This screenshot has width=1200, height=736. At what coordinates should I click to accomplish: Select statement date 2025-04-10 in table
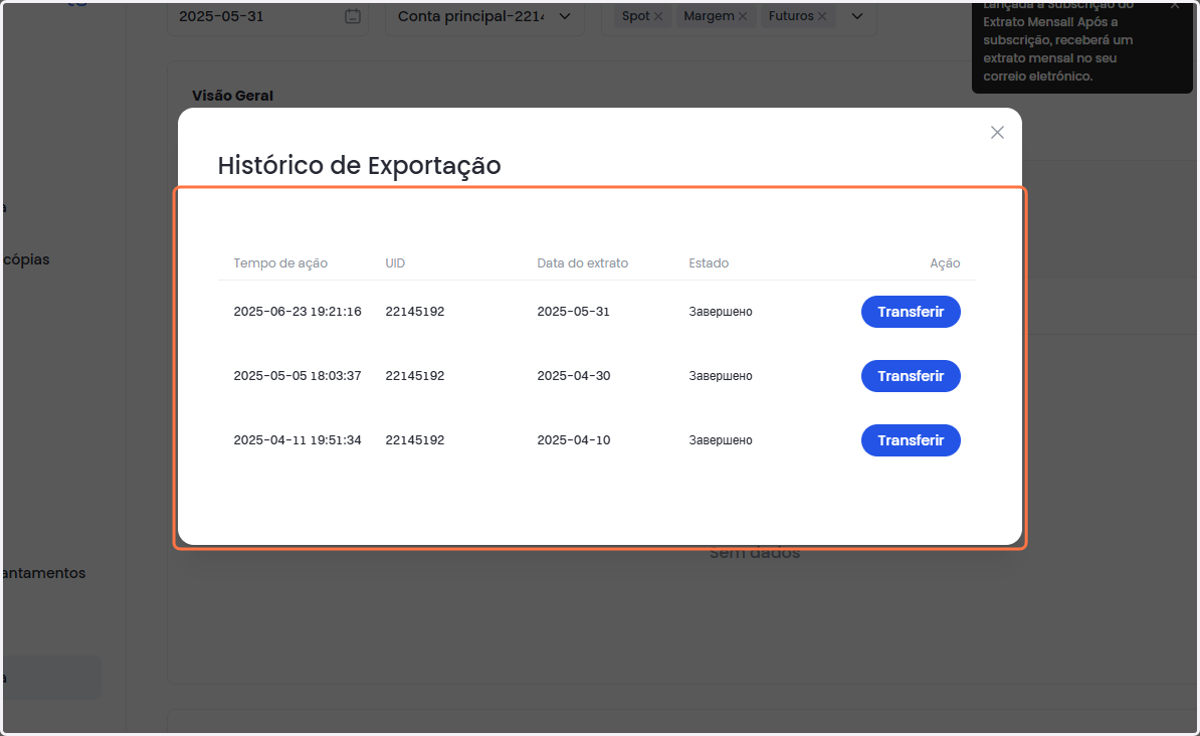click(x=574, y=440)
